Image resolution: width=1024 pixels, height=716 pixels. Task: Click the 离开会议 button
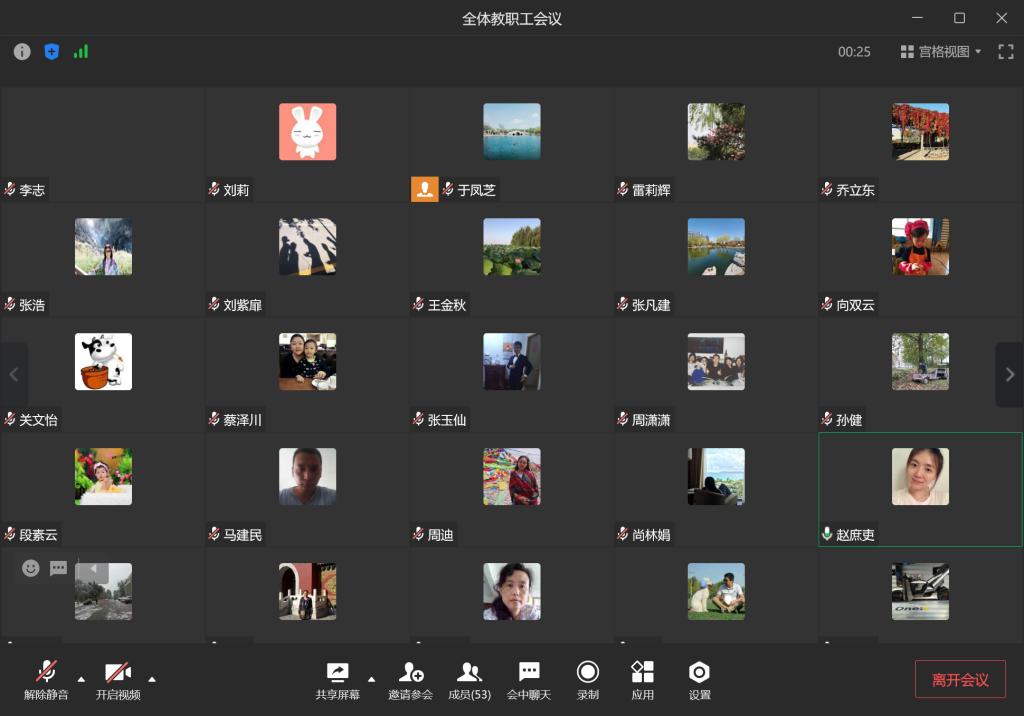tap(960, 680)
